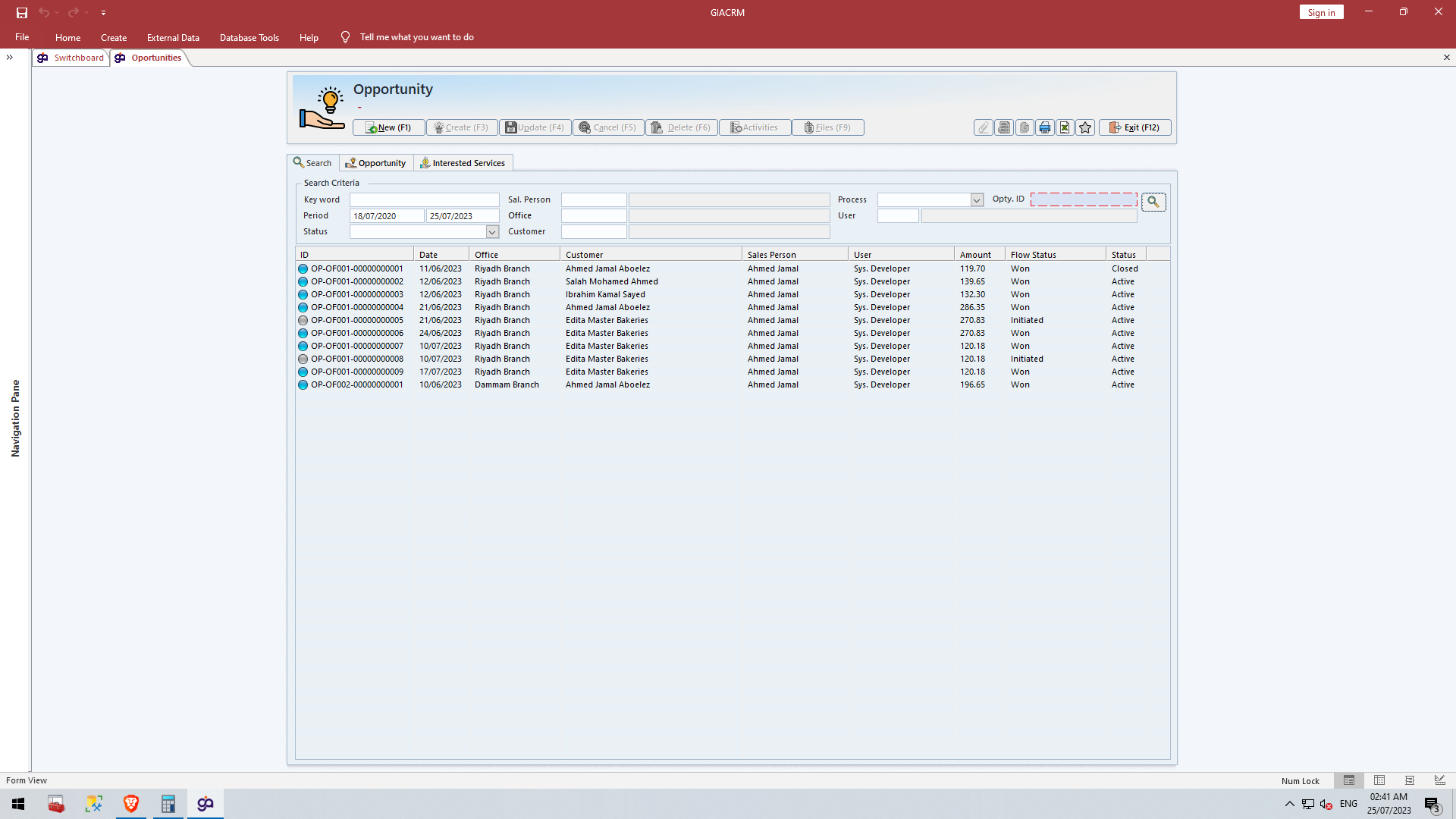Viewport: 1456px width, 819px height.
Task: Open the Database Tools ribbon tab
Action: click(x=249, y=37)
